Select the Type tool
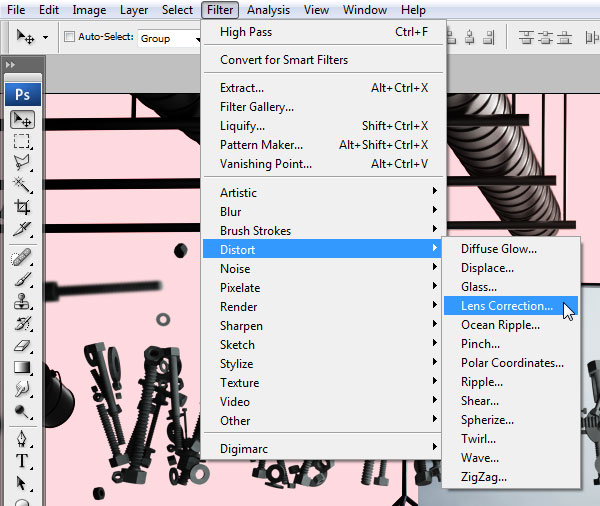This screenshot has width=600, height=506. [x=23, y=461]
